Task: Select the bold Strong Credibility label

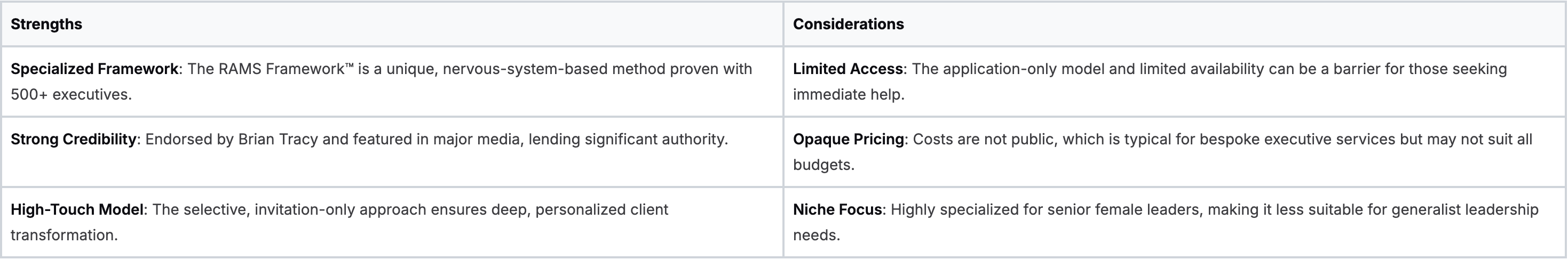Action: pyautogui.click(x=73, y=140)
